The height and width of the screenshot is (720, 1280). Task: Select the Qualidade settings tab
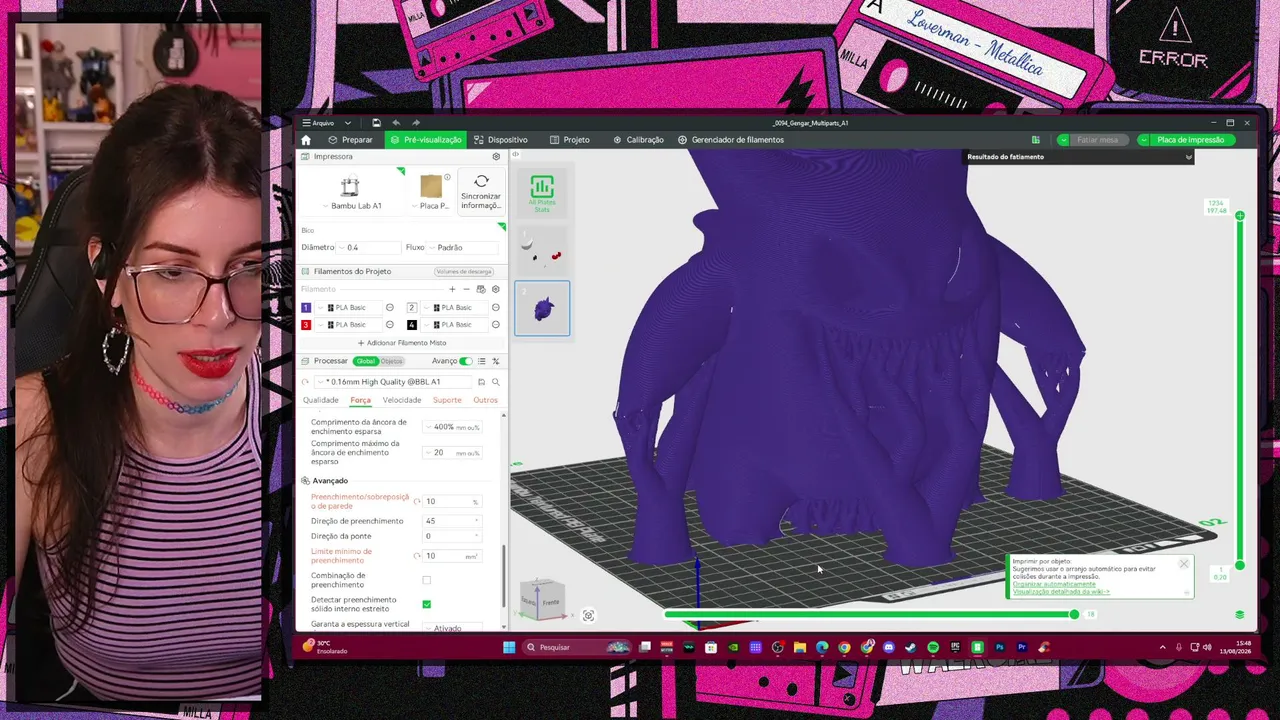click(321, 400)
